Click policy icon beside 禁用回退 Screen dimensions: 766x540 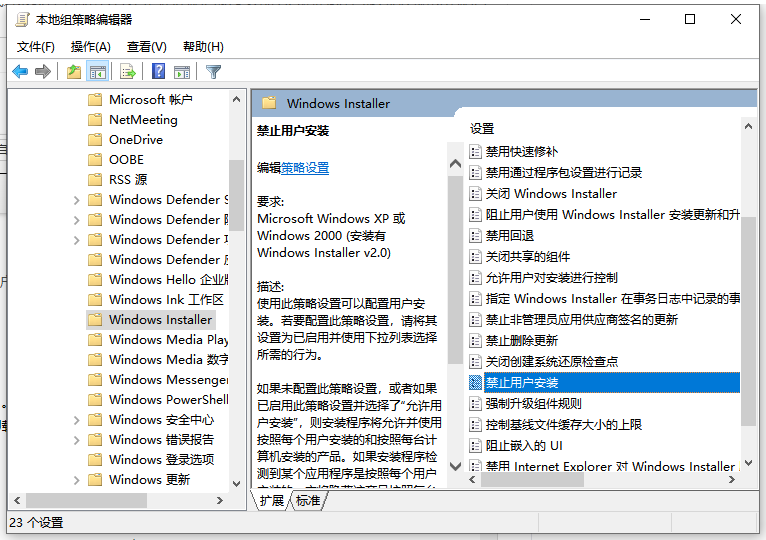pyautogui.click(x=475, y=236)
